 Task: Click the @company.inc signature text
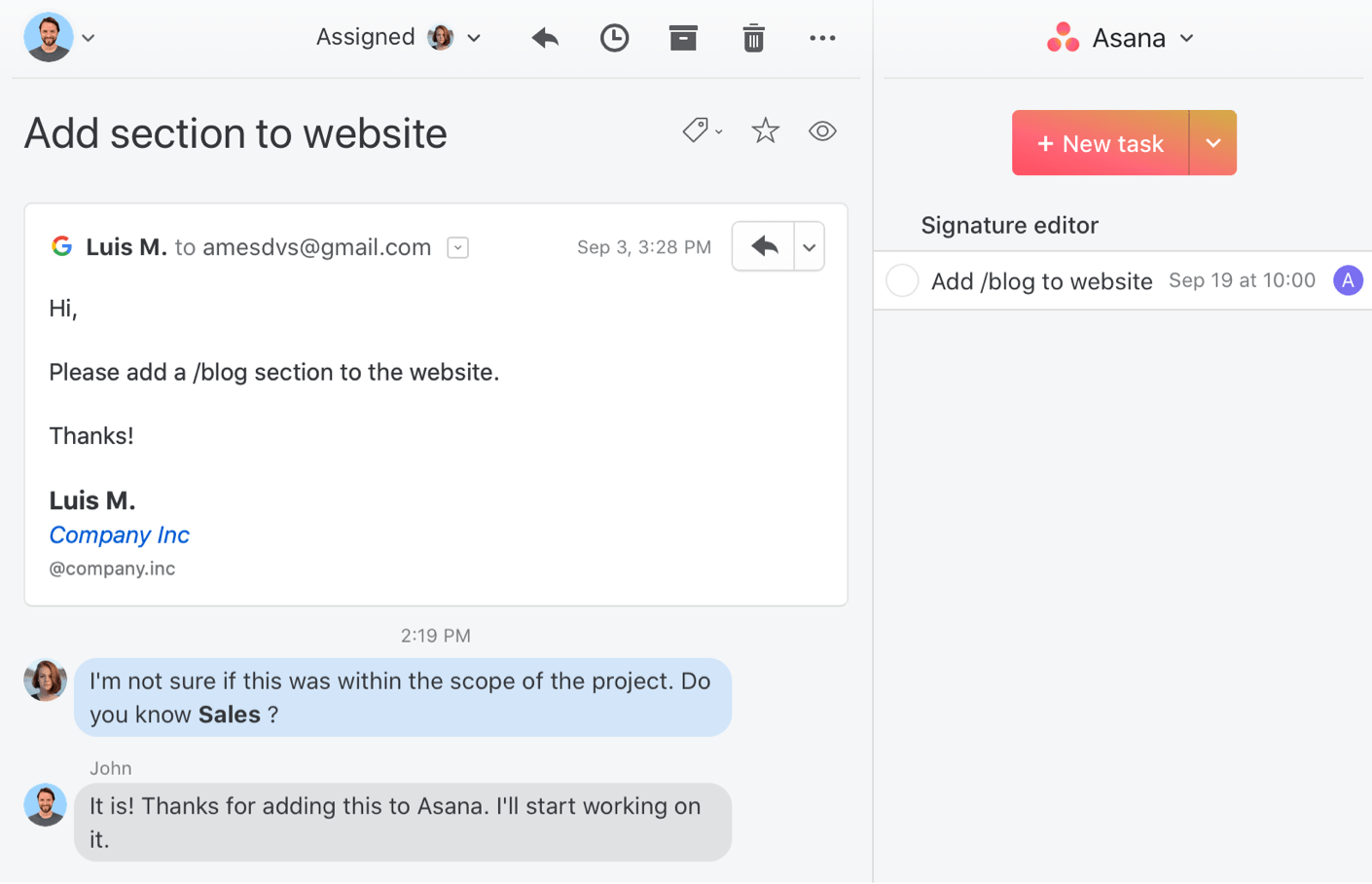112,569
